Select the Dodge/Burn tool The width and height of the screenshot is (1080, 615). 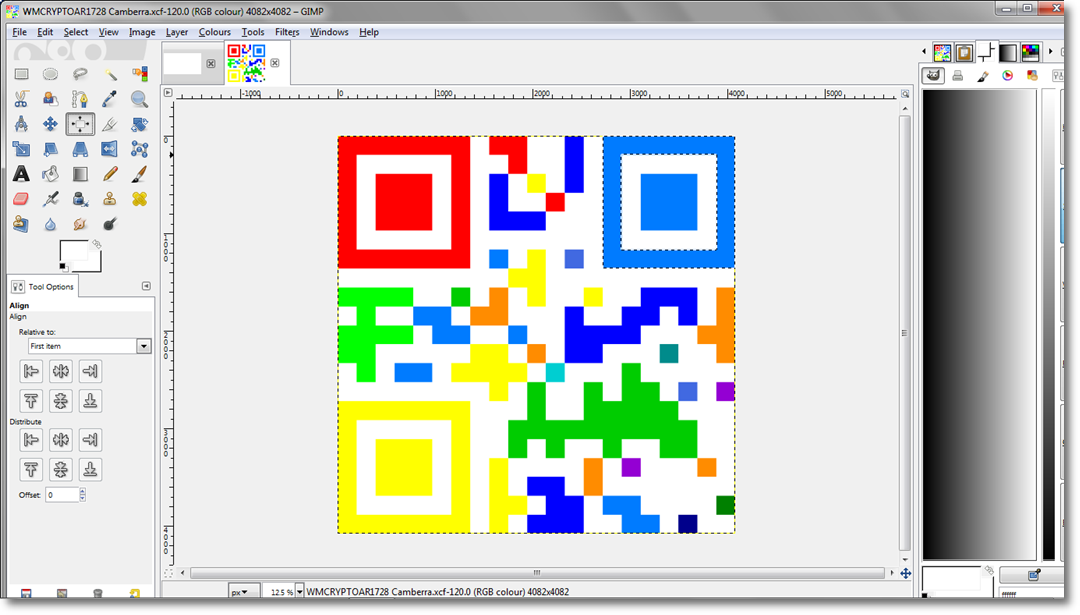tap(110, 224)
